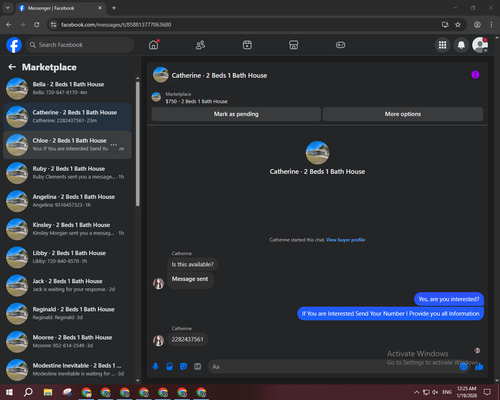Viewport: 500px width, 400px height.
Task: Open the Marketplace storefront icon
Action: 294,45
